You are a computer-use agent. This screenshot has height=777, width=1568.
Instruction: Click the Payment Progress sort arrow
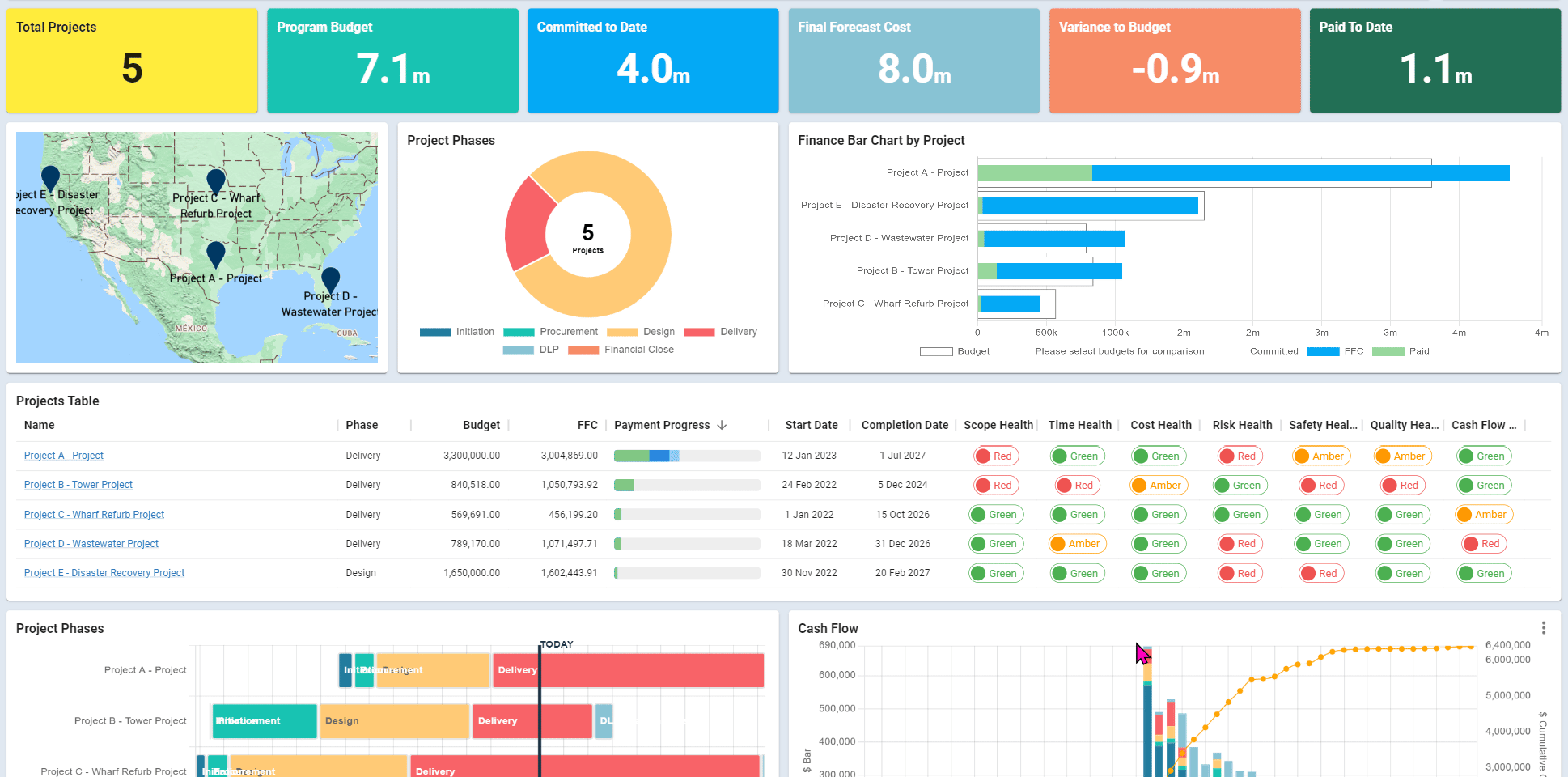722,425
